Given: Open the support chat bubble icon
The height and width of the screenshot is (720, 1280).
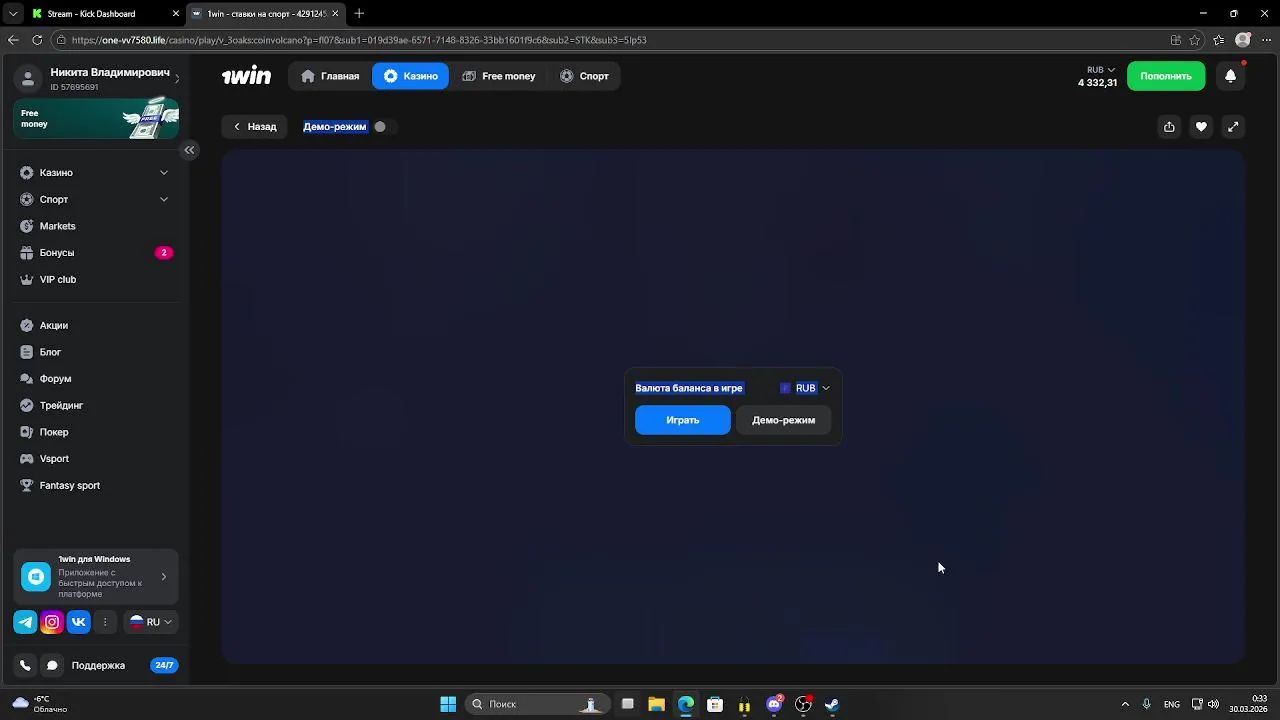Looking at the screenshot, I should click(x=52, y=665).
